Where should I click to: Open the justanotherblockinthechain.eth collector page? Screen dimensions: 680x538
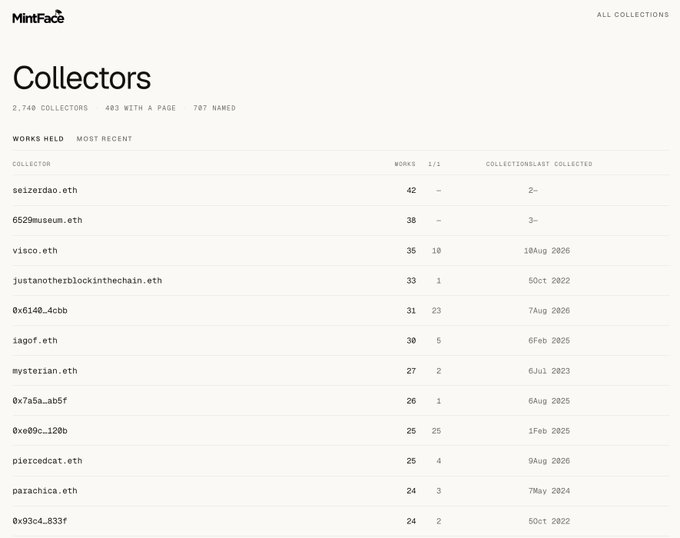click(87, 280)
